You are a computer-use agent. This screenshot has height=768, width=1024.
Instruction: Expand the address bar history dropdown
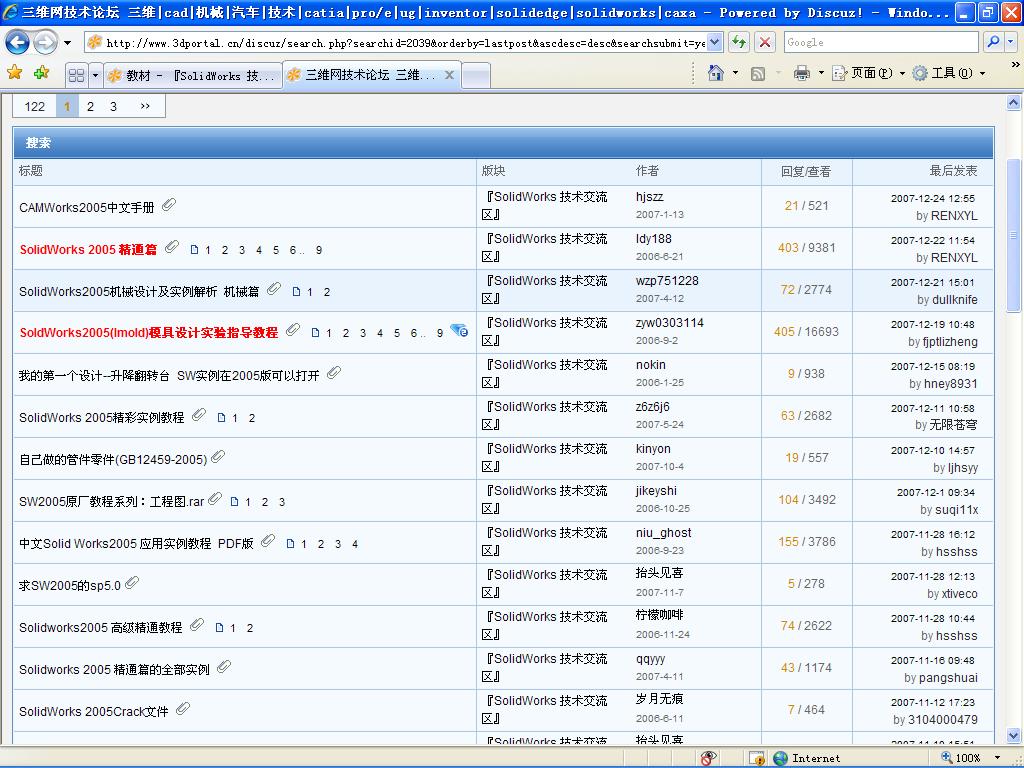(715, 43)
